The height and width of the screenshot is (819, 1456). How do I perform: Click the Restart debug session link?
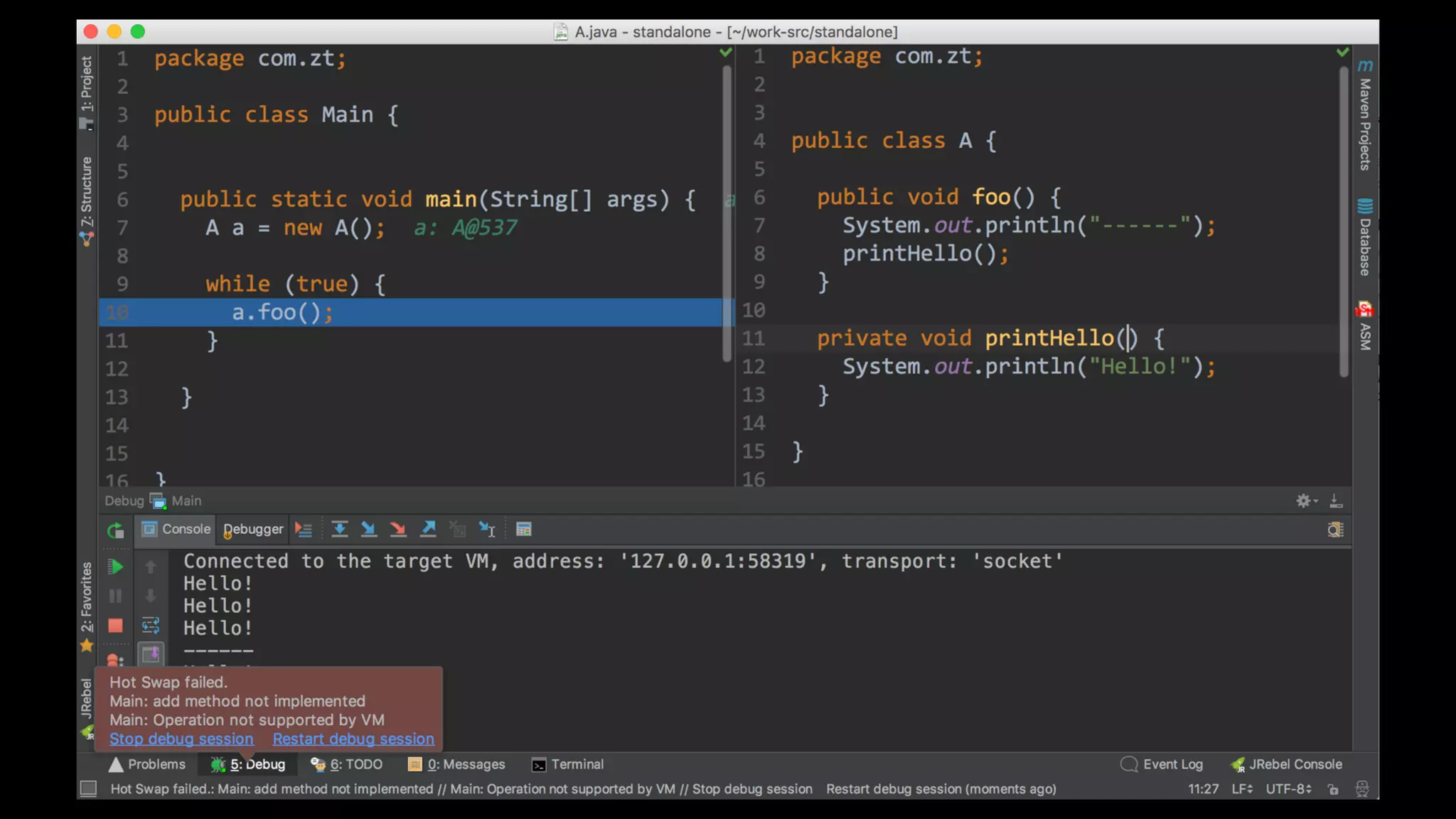coord(353,739)
